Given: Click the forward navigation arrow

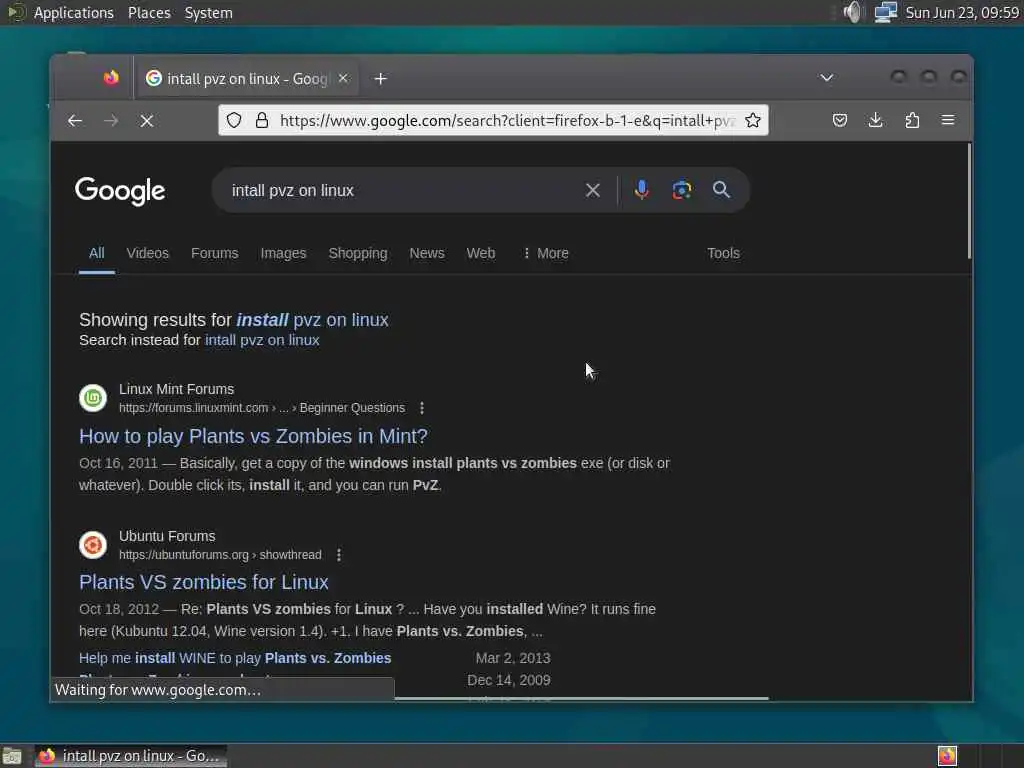Looking at the screenshot, I should (111, 121).
